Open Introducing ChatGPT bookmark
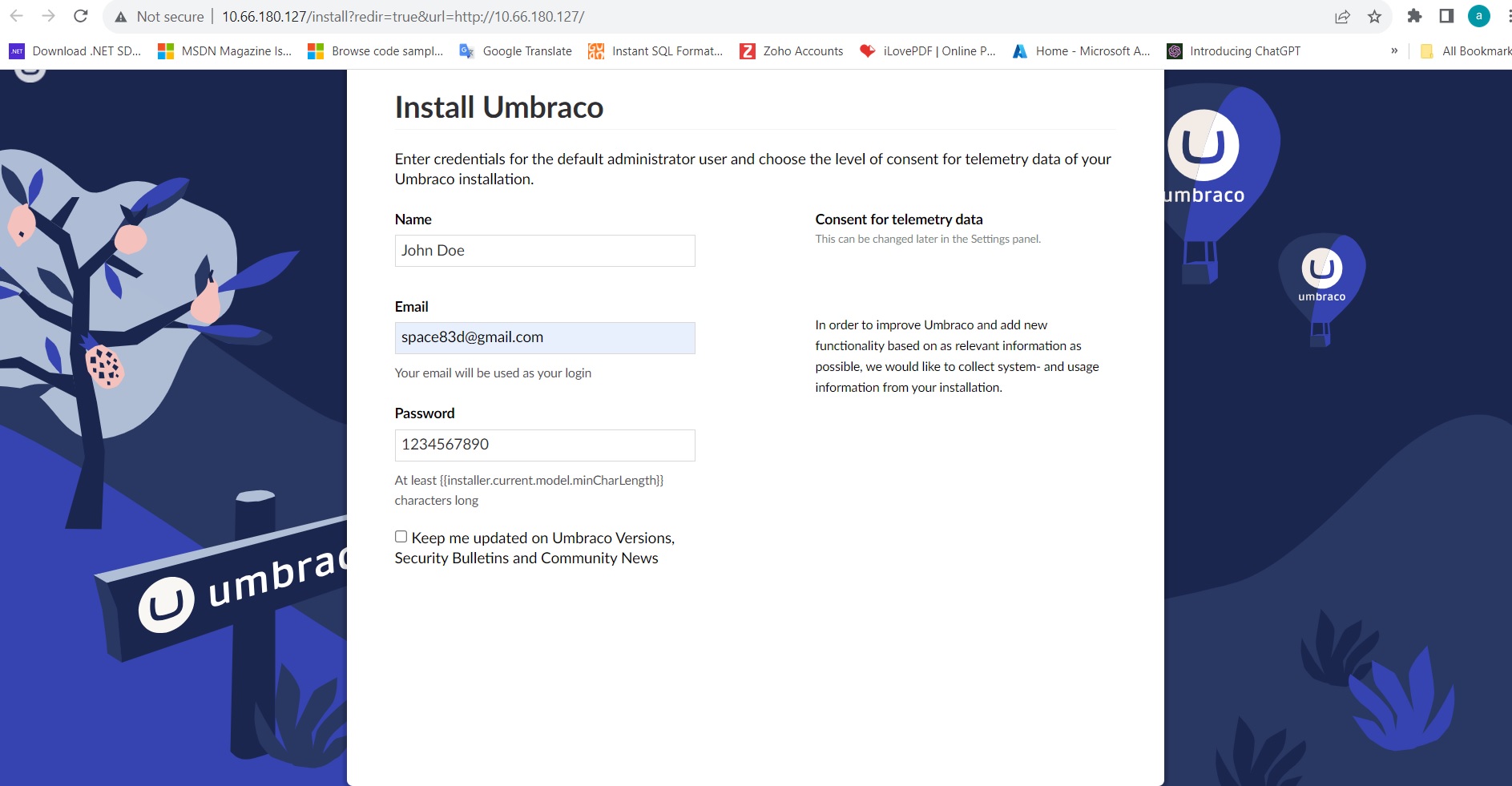1512x786 pixels. (1234, 51)
